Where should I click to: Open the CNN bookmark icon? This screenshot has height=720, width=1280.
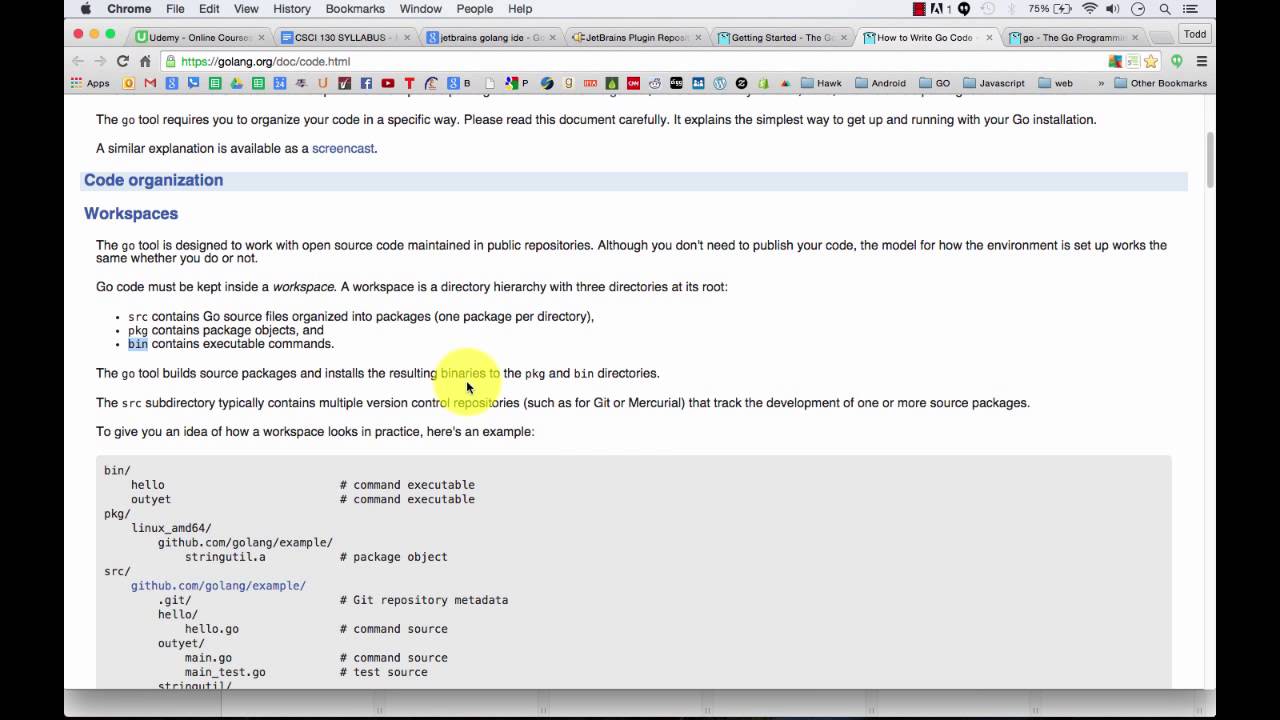point(633,83)
